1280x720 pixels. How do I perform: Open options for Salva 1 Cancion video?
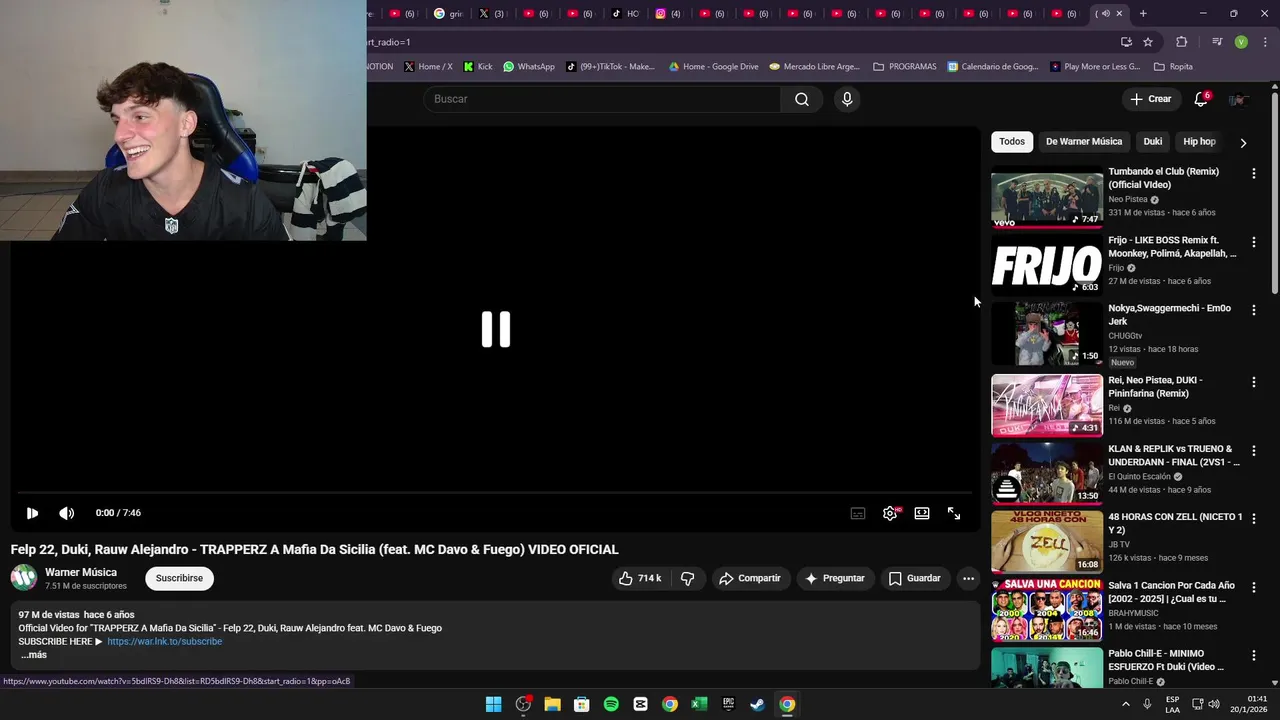tap(1254, 587)
